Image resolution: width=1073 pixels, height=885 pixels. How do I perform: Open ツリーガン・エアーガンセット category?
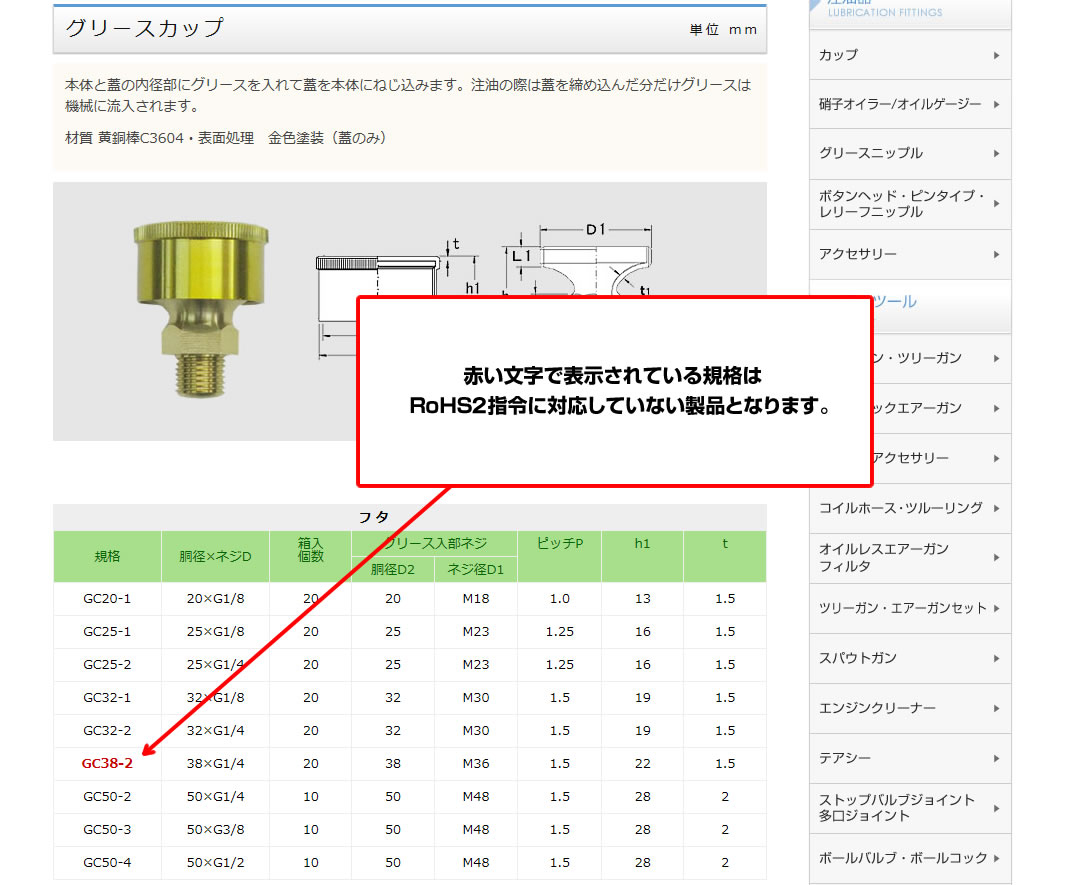point(909,608)
